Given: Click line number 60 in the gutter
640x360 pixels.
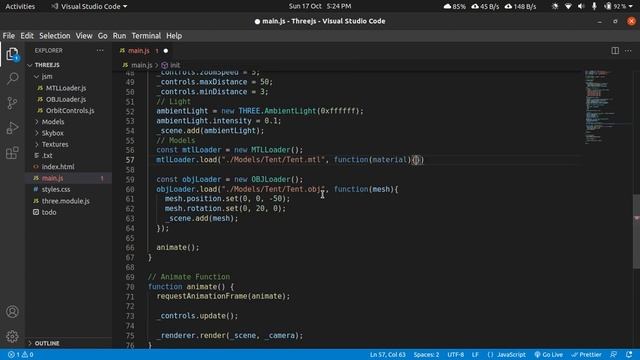Looking at the screenshot, I should point(130,189).
